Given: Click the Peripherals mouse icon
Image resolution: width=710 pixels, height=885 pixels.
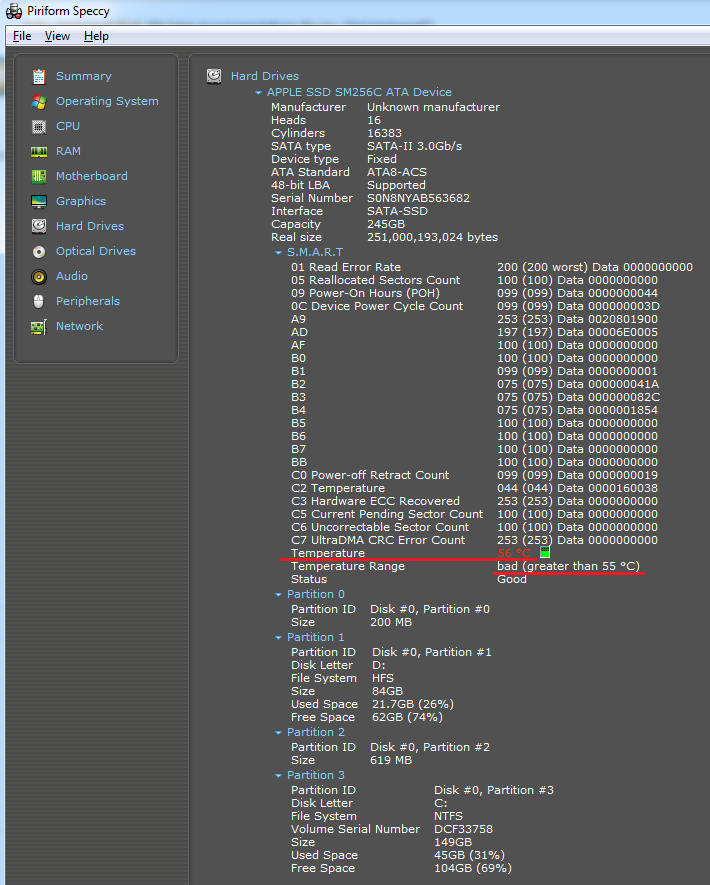Looking at the screenshot, I should pyautogui.click(x=38, y=301).
